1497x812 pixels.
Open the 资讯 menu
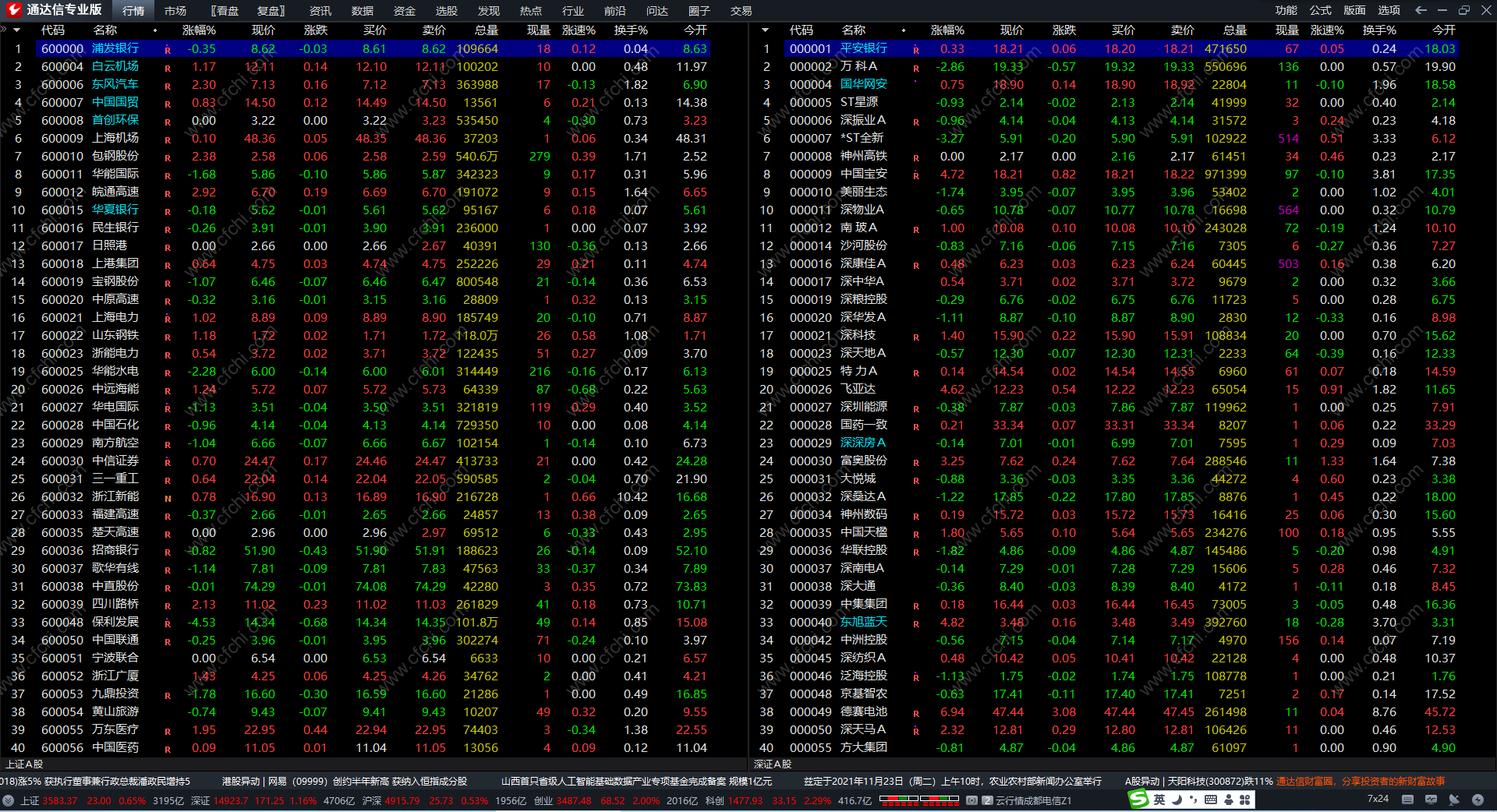320,11
